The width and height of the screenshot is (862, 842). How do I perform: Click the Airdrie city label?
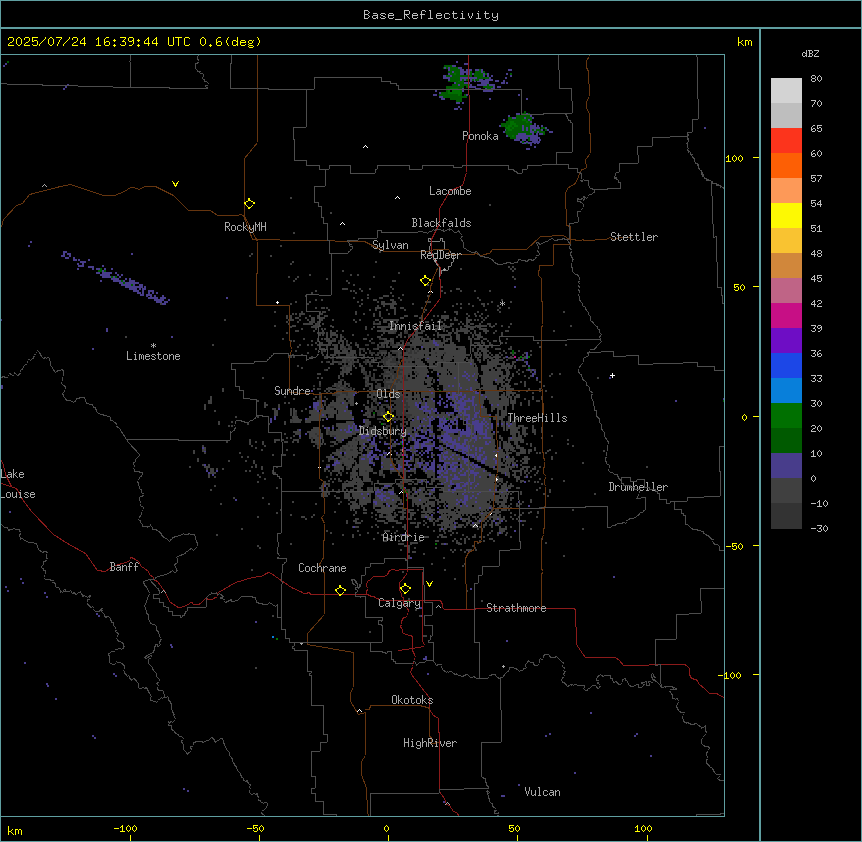404,538
